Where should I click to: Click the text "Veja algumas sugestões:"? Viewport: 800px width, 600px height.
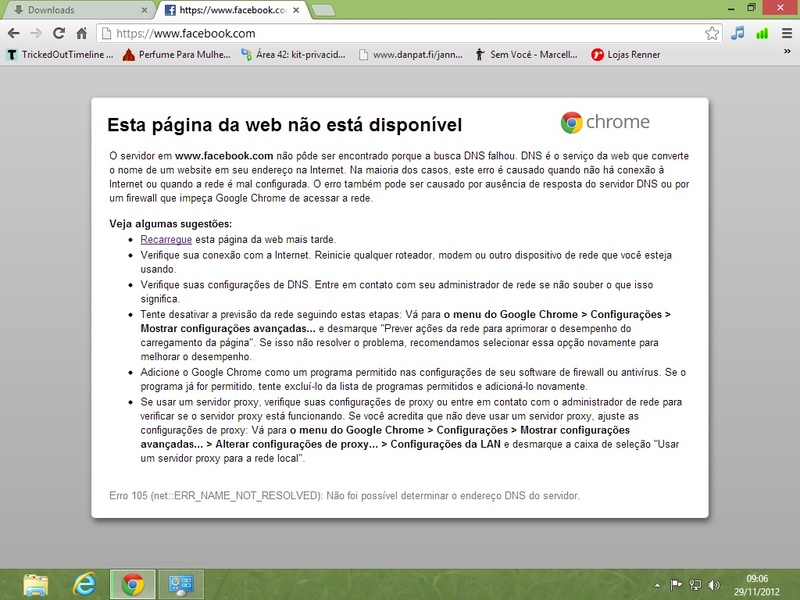coord(170,223)
